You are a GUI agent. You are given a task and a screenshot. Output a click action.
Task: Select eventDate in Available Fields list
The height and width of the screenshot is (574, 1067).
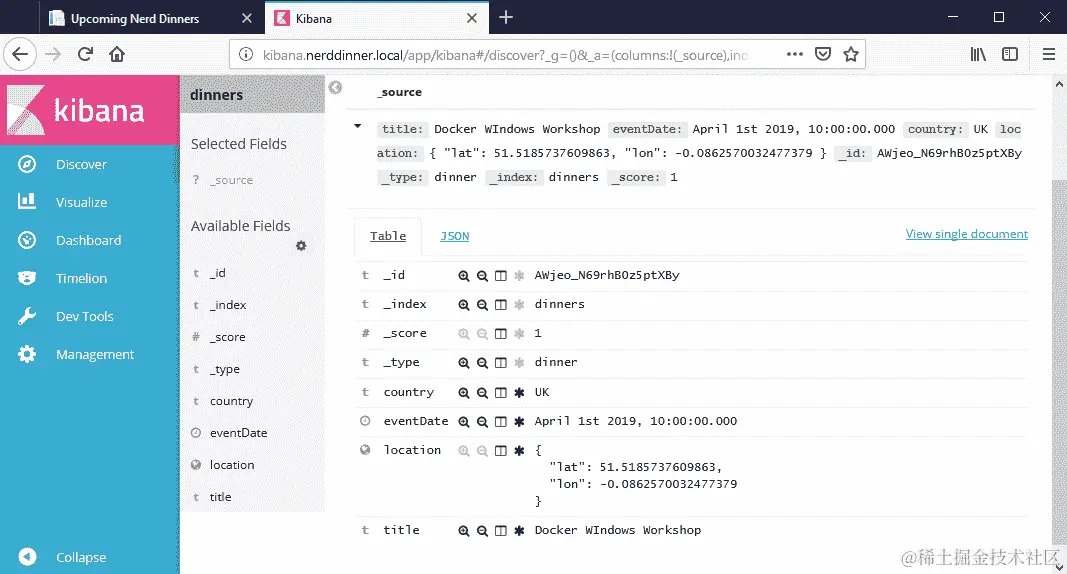click(238, 433)
